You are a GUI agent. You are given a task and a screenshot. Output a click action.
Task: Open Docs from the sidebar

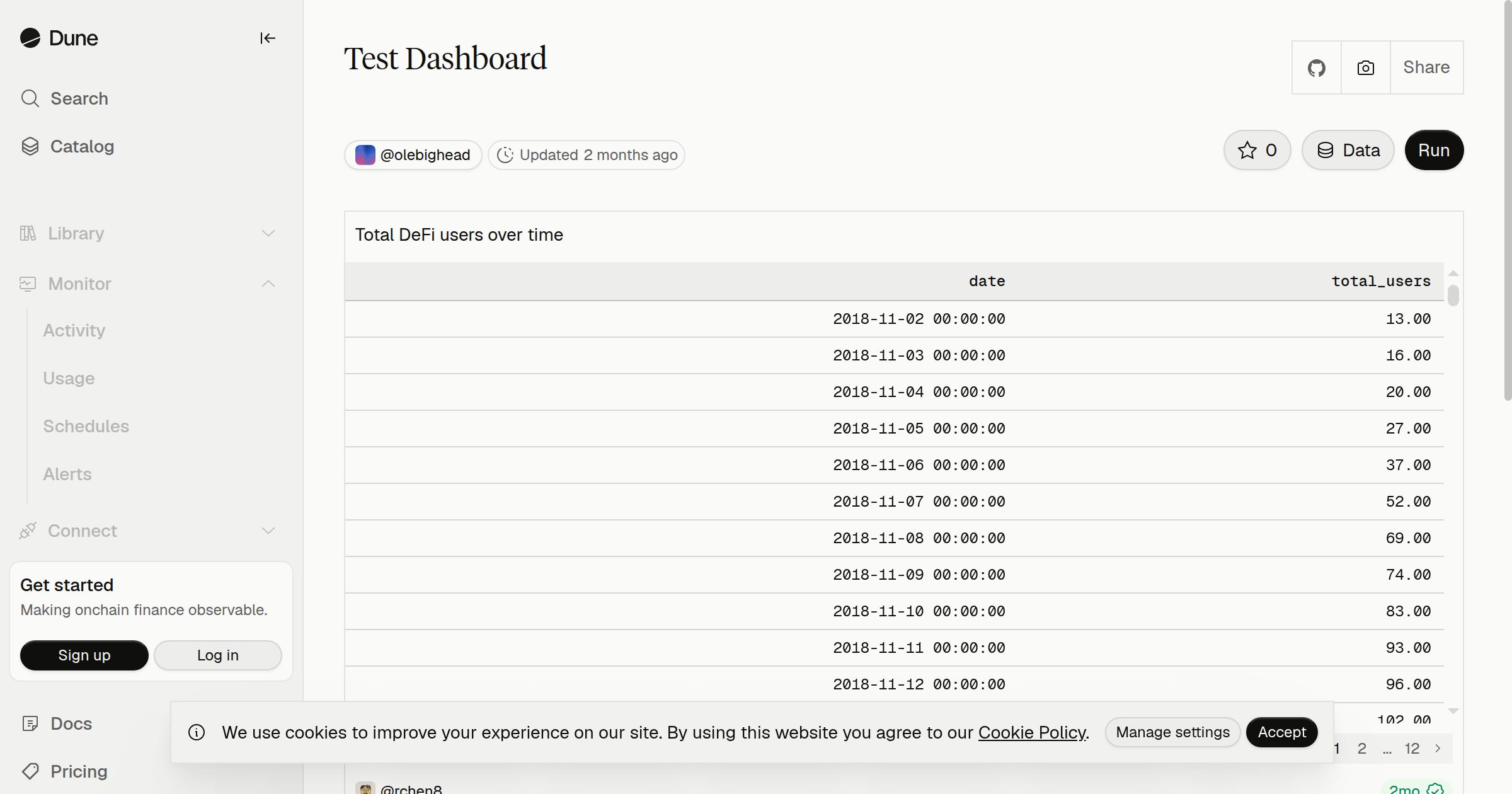pos(71,723)
